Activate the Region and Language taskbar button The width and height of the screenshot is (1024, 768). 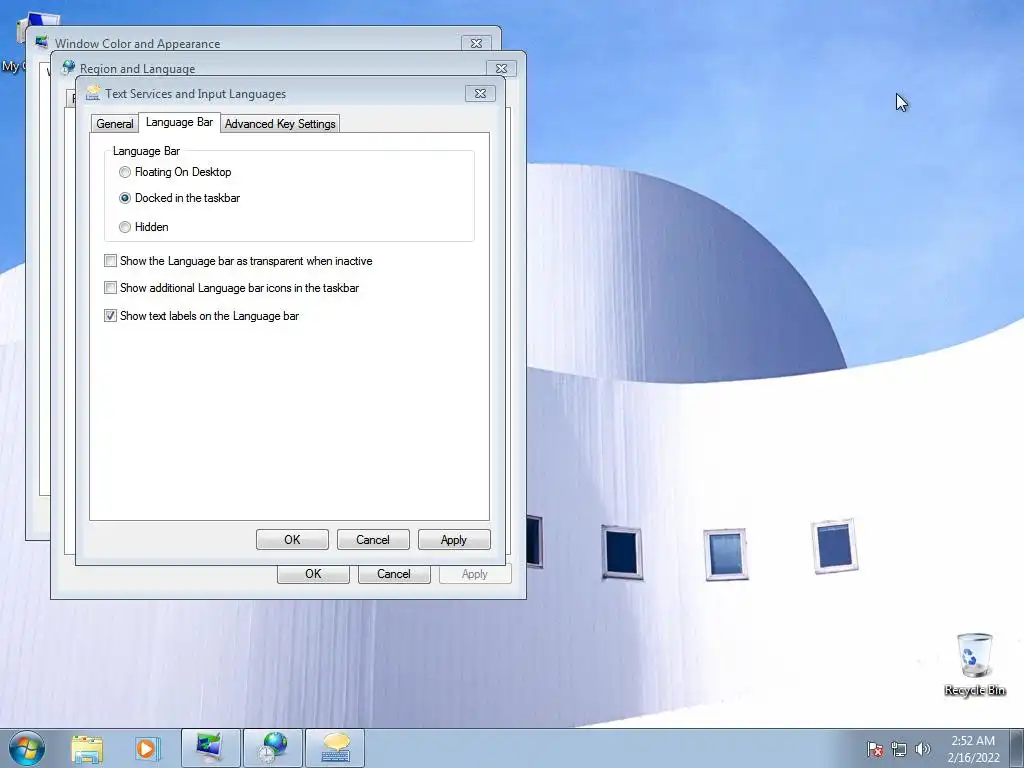(272, 748)
